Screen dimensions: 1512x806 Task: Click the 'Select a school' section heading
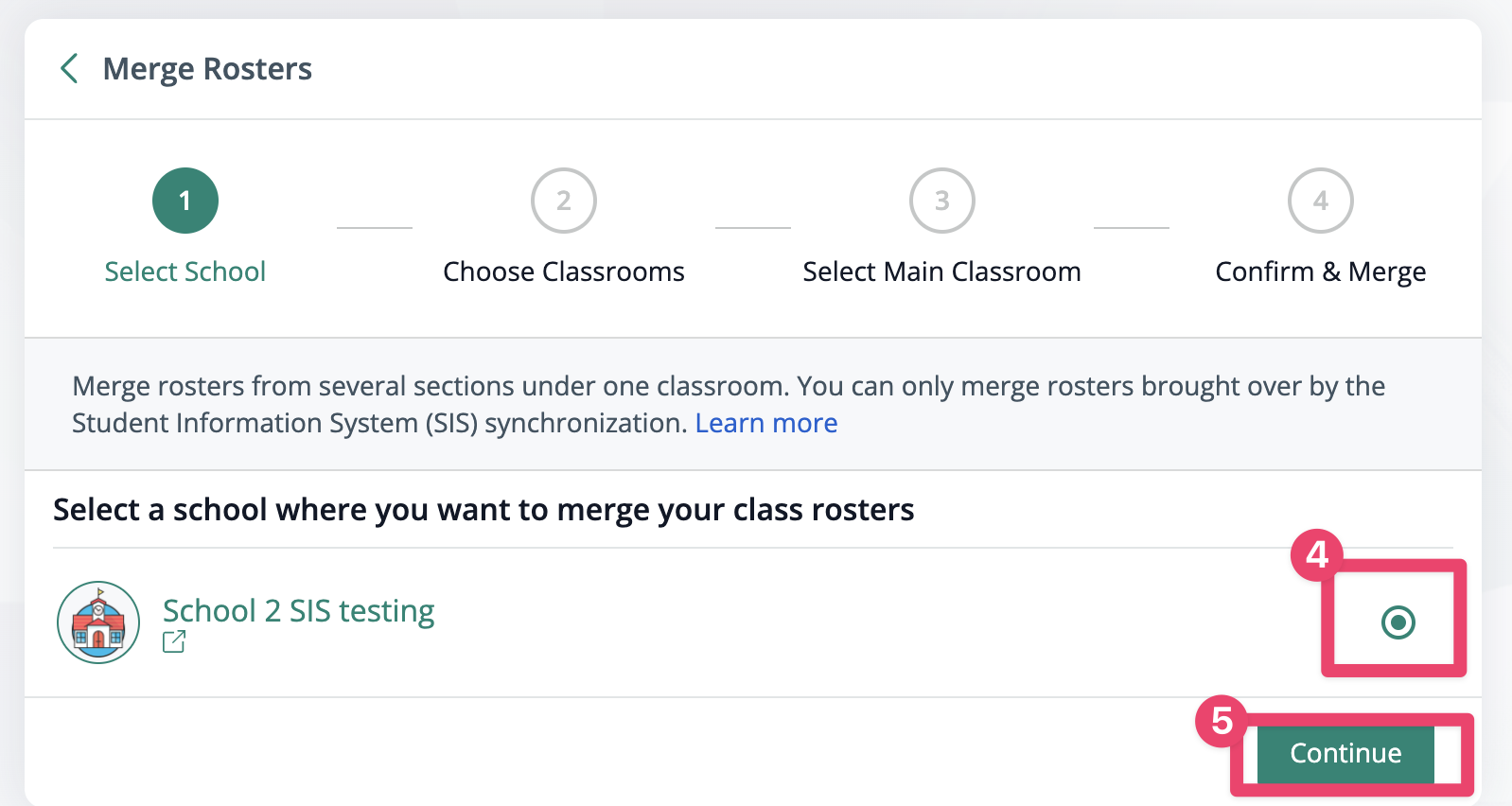click(x=483, y=510)
